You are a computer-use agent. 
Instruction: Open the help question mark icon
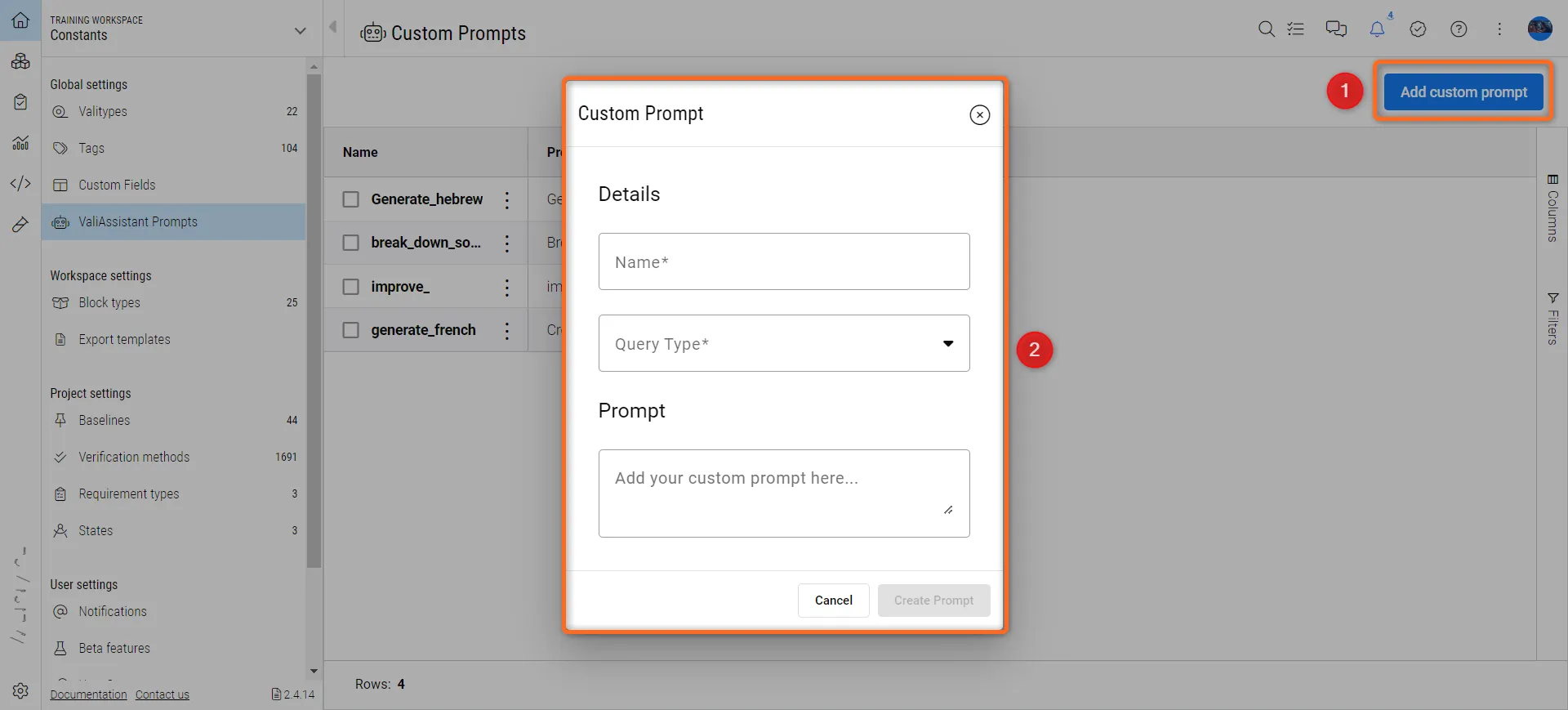1459,29
